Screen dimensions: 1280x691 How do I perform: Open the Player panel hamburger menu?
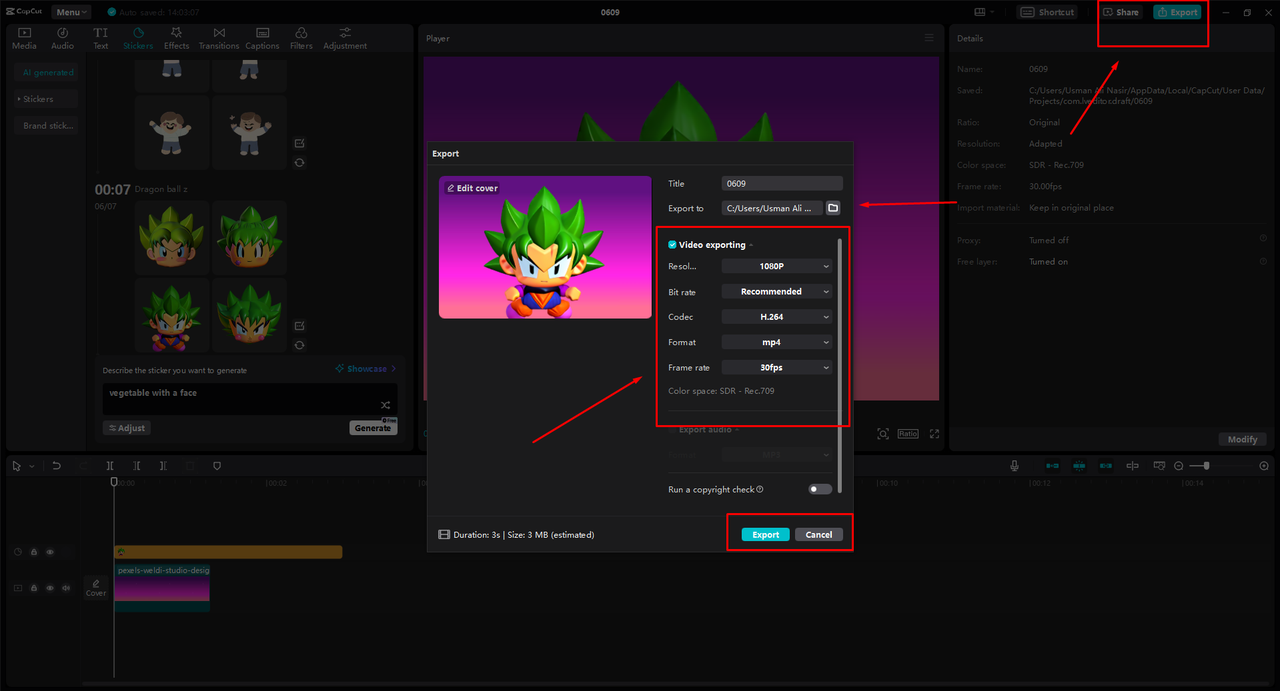coord(929,38)
